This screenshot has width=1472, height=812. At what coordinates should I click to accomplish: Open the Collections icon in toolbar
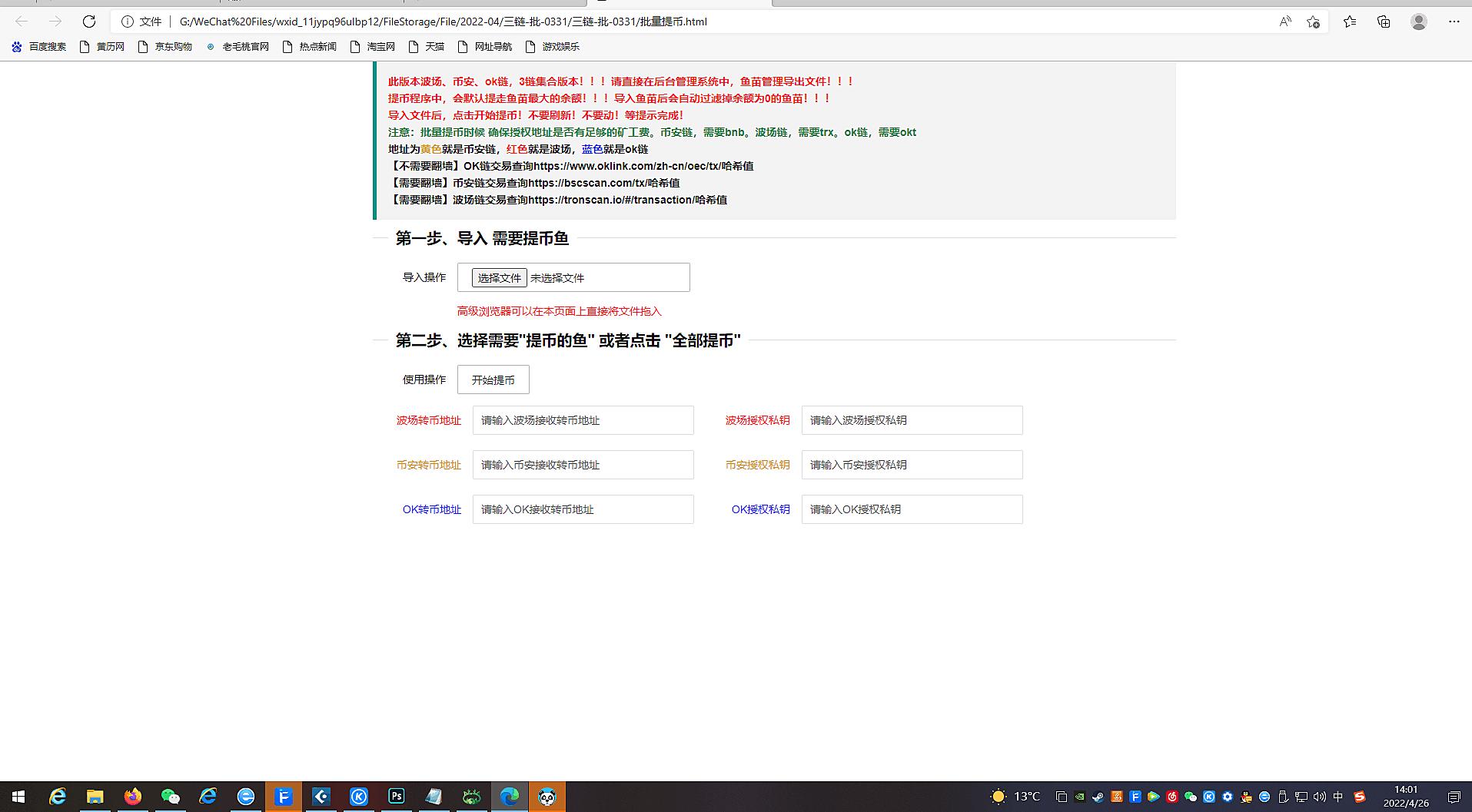click(x=1384, y=22)
